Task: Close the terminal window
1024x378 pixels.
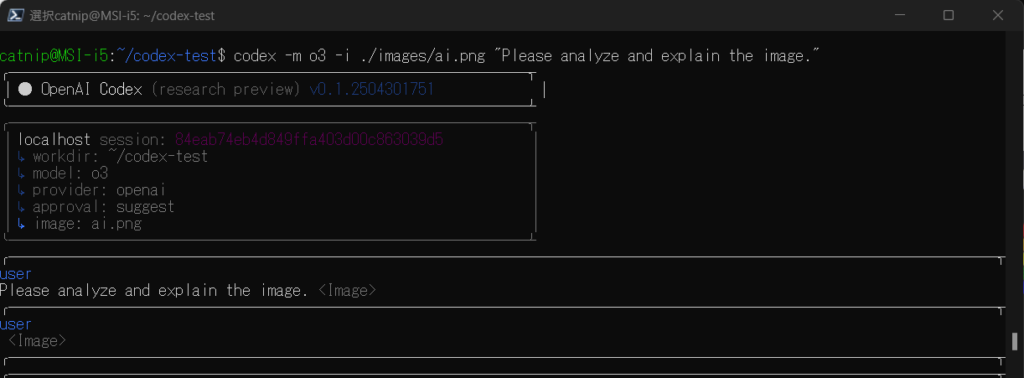Action: click(998, 15)
